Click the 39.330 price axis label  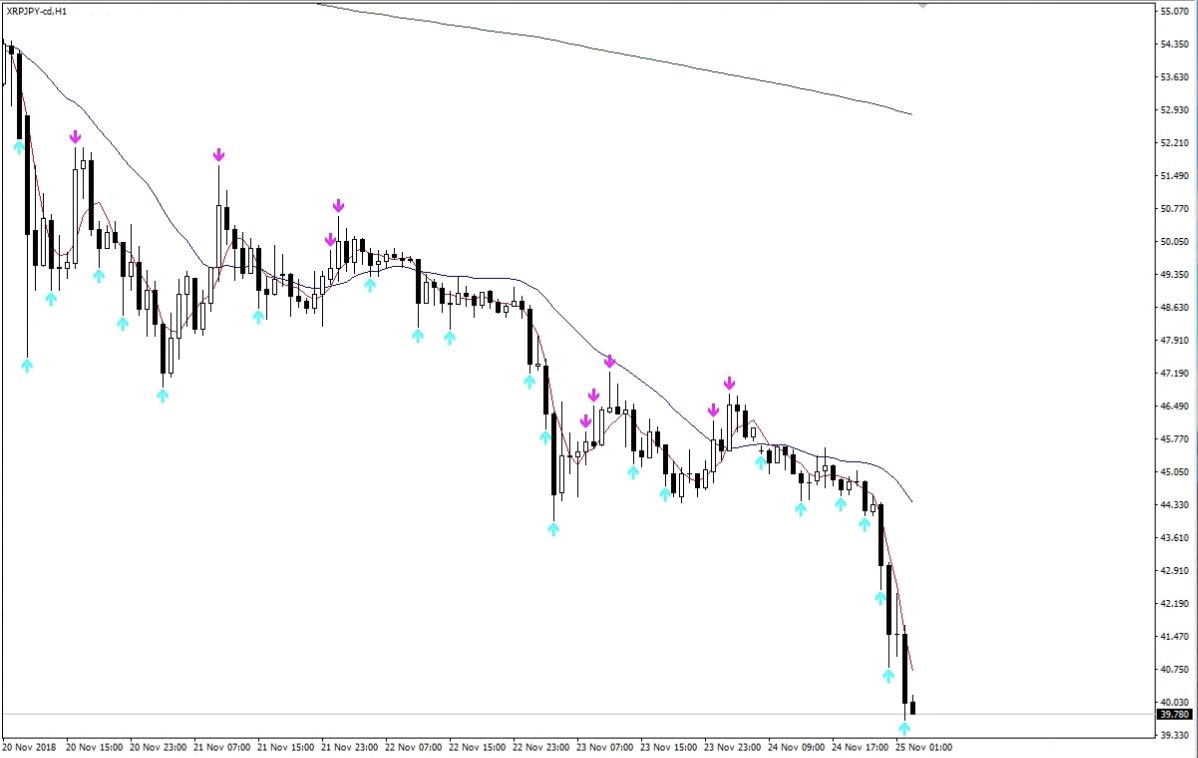click(1175, 735)
